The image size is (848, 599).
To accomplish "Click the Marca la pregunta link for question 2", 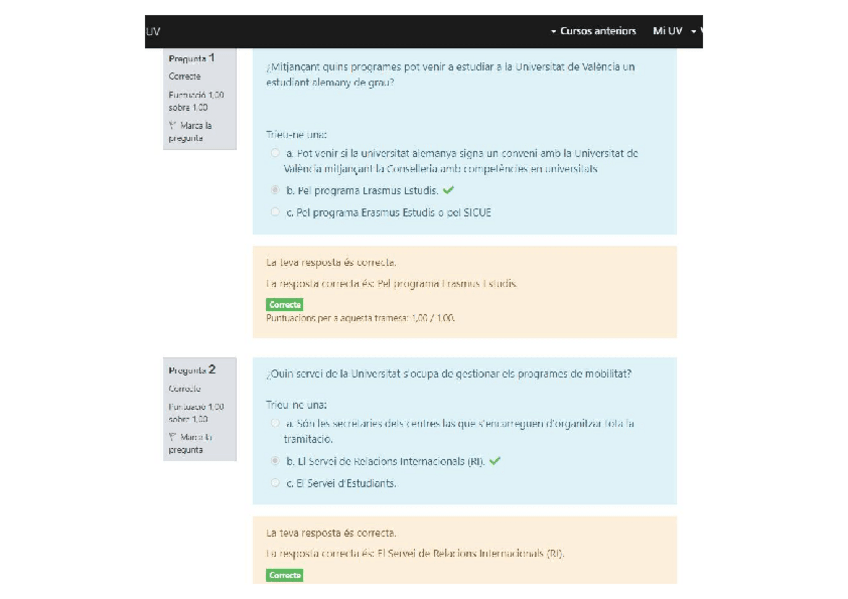I will [x=191, y=443].
